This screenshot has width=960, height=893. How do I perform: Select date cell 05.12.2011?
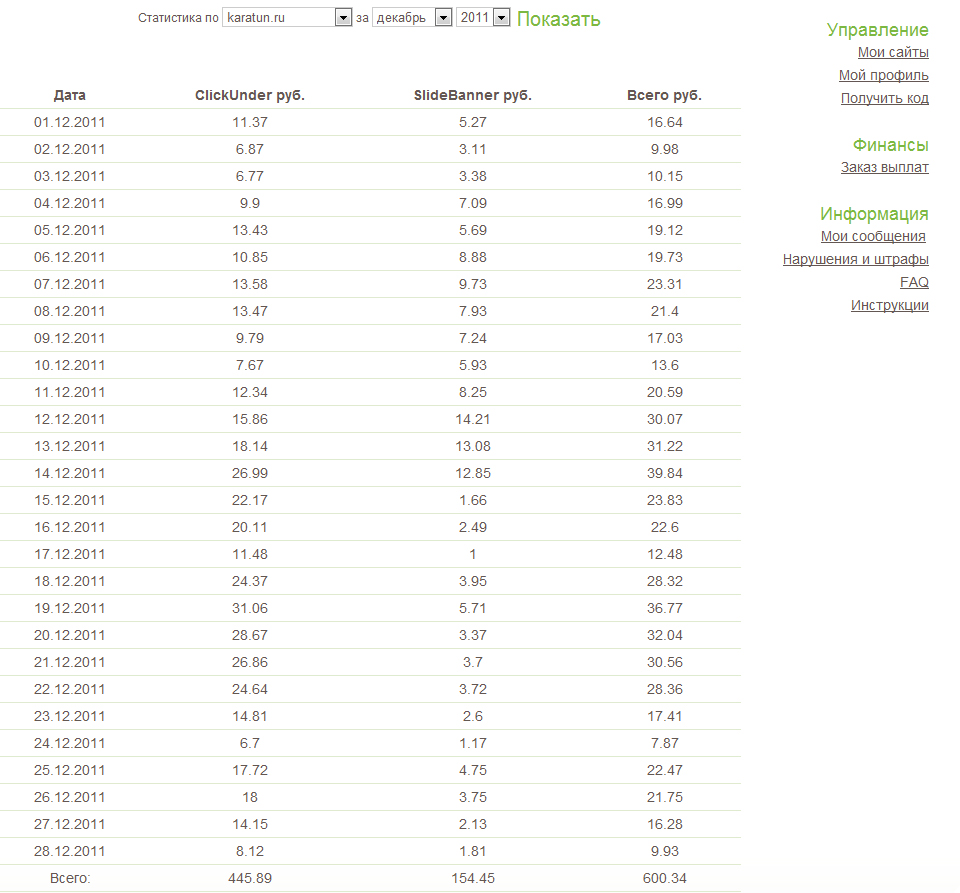tap(70, 230)
